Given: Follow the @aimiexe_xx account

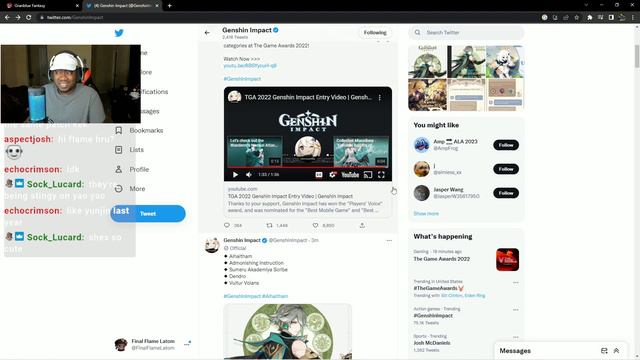Looking at the screenshot, I should [x=506, y=169].
